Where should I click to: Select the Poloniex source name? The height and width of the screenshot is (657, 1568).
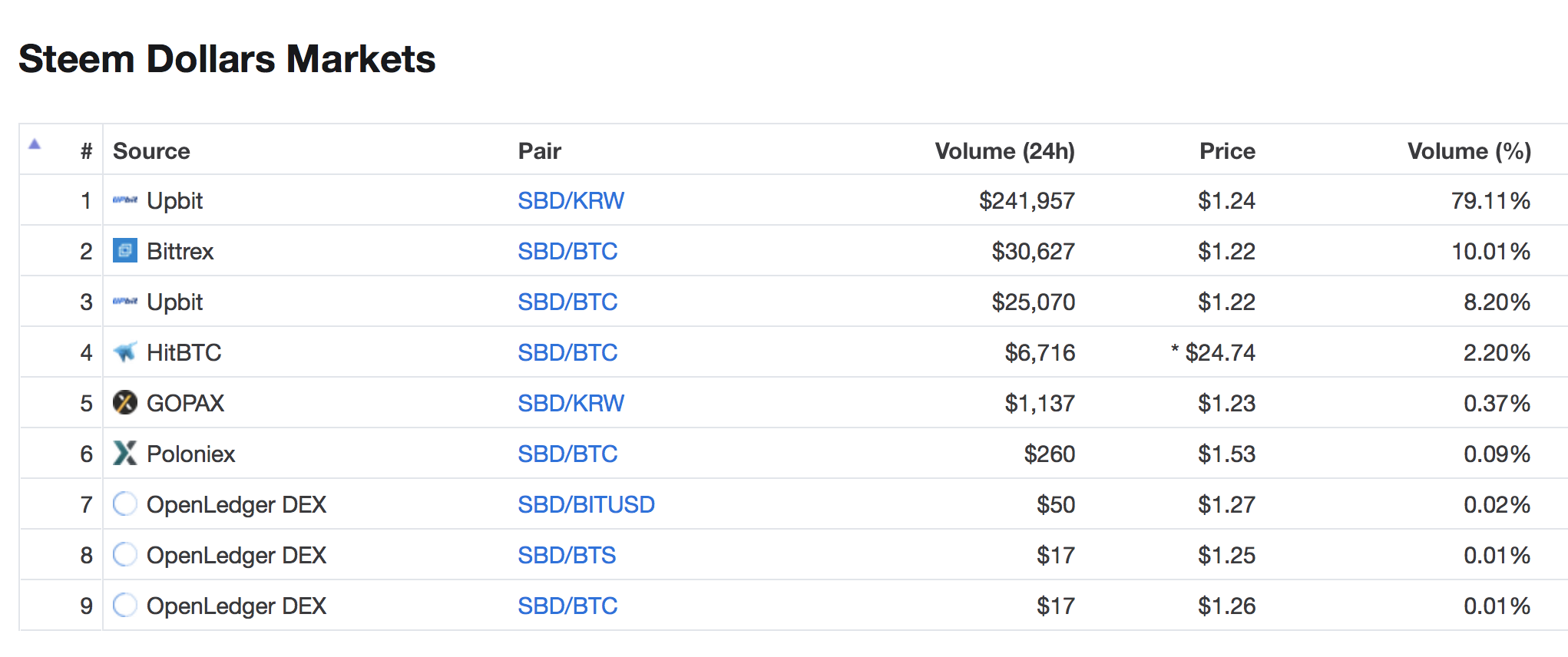coord(190,454)
